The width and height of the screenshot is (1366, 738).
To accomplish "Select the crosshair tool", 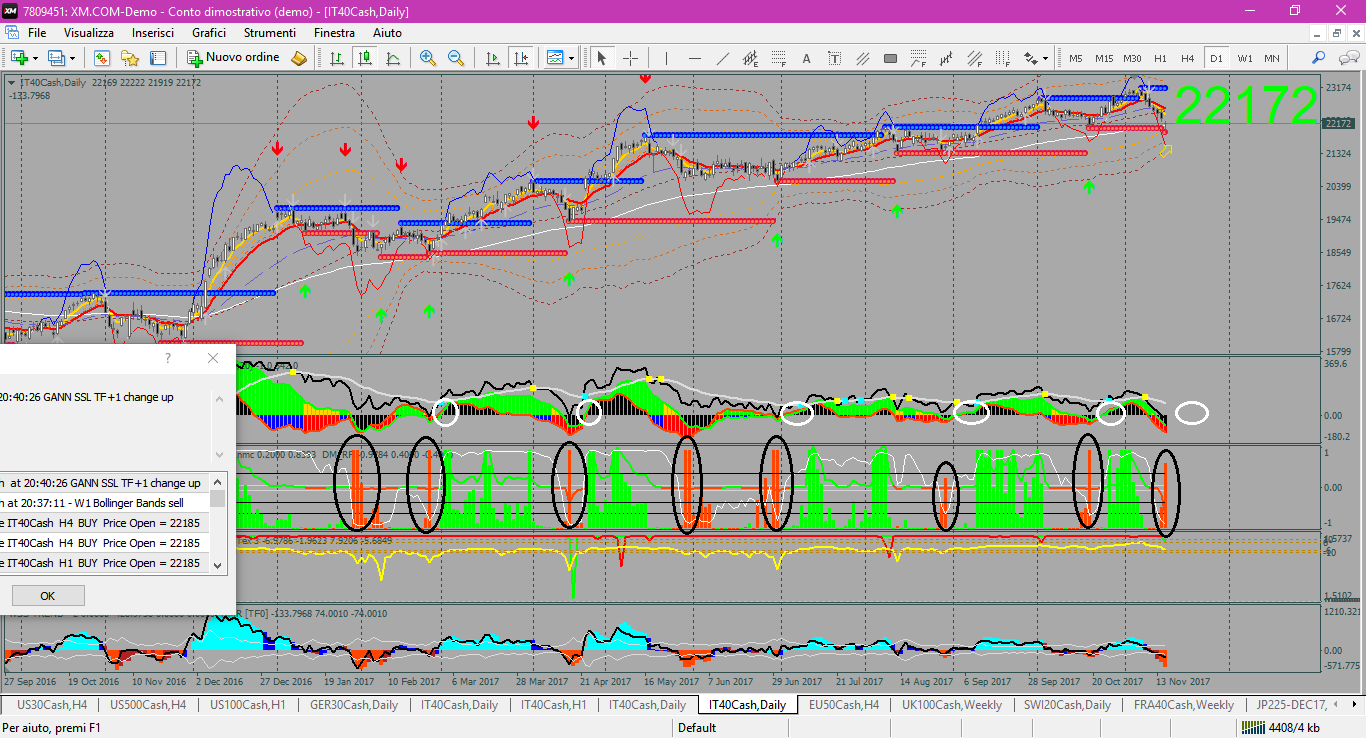I will [631, 58].
